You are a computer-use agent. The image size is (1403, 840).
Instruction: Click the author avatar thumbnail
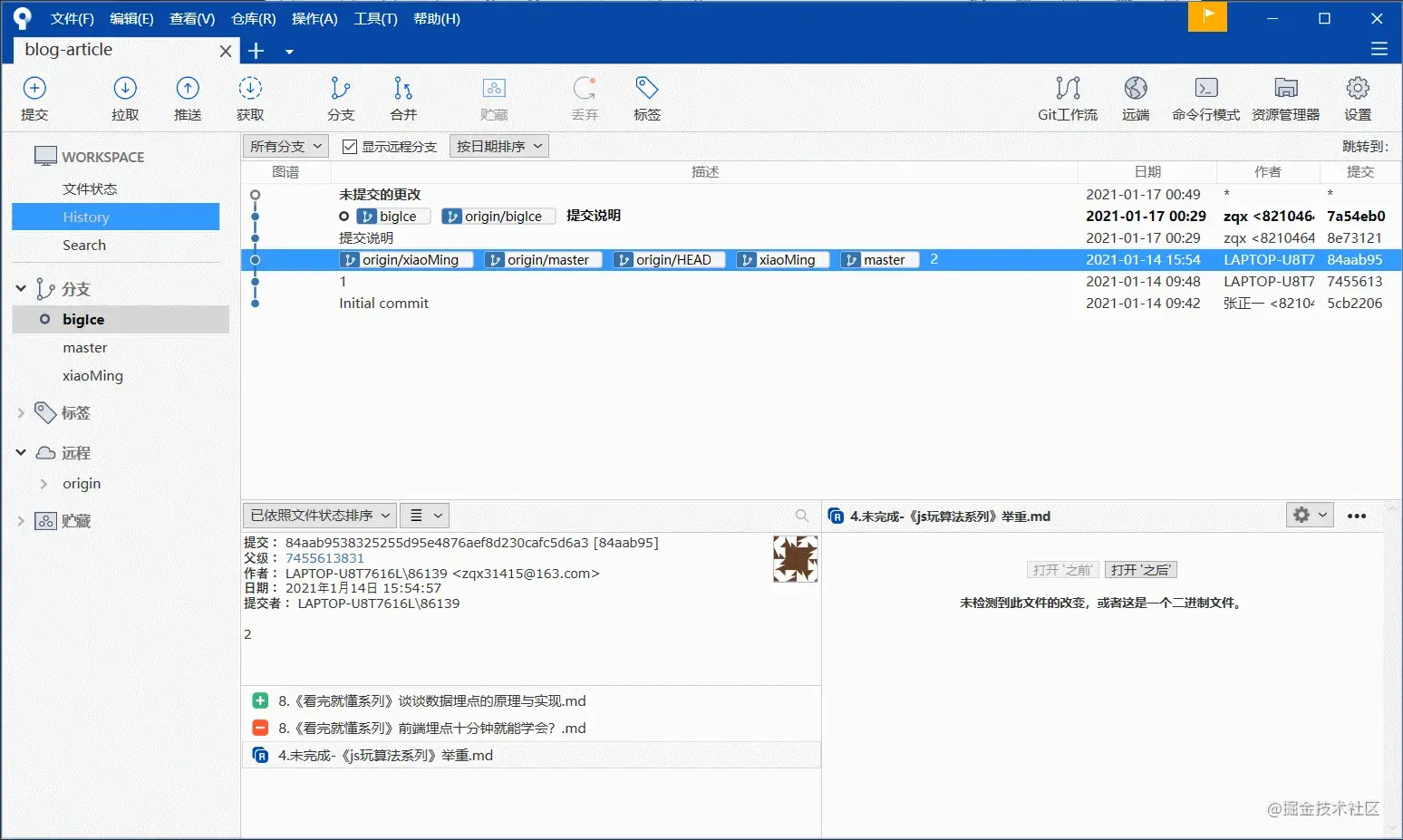796,558
